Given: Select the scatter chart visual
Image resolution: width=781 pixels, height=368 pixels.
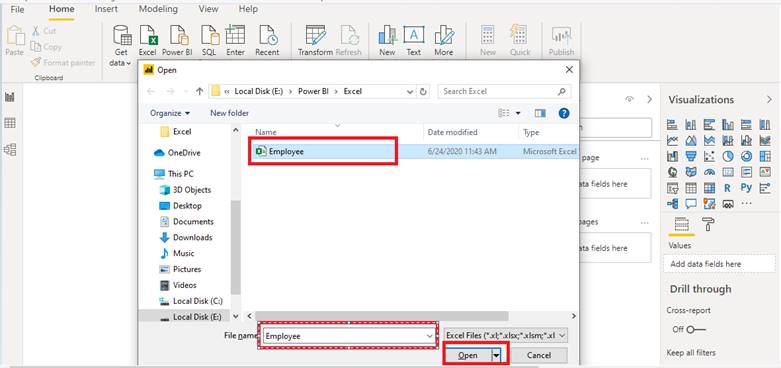Looking at the screenshot, I should coord(709,156).
